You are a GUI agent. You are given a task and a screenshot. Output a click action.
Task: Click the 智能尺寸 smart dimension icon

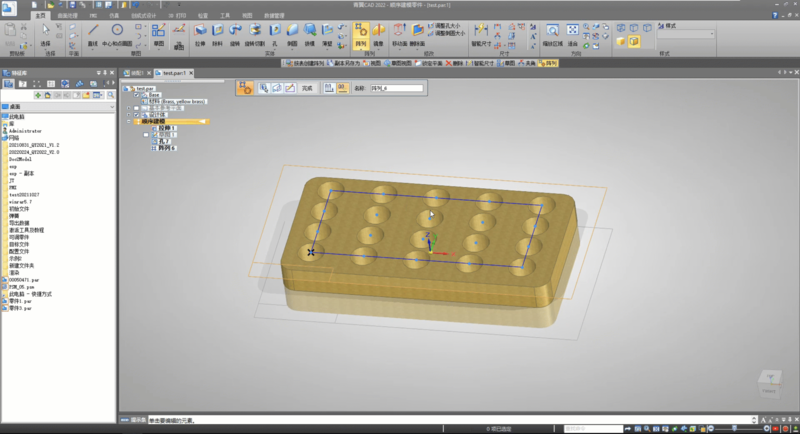(x=481, y=35)
